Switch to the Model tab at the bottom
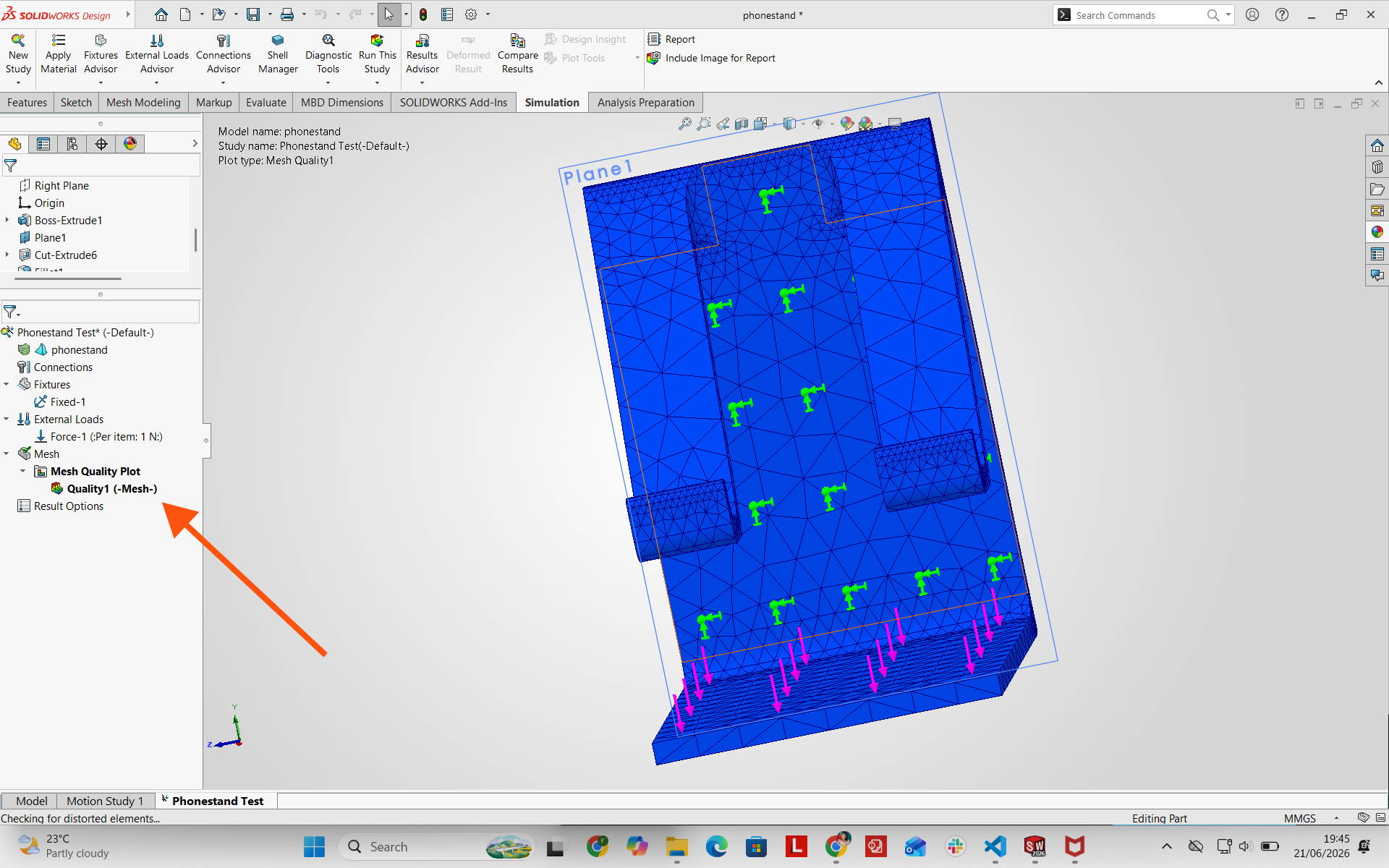Screen dimensions: 1389x868 (31, 801)
